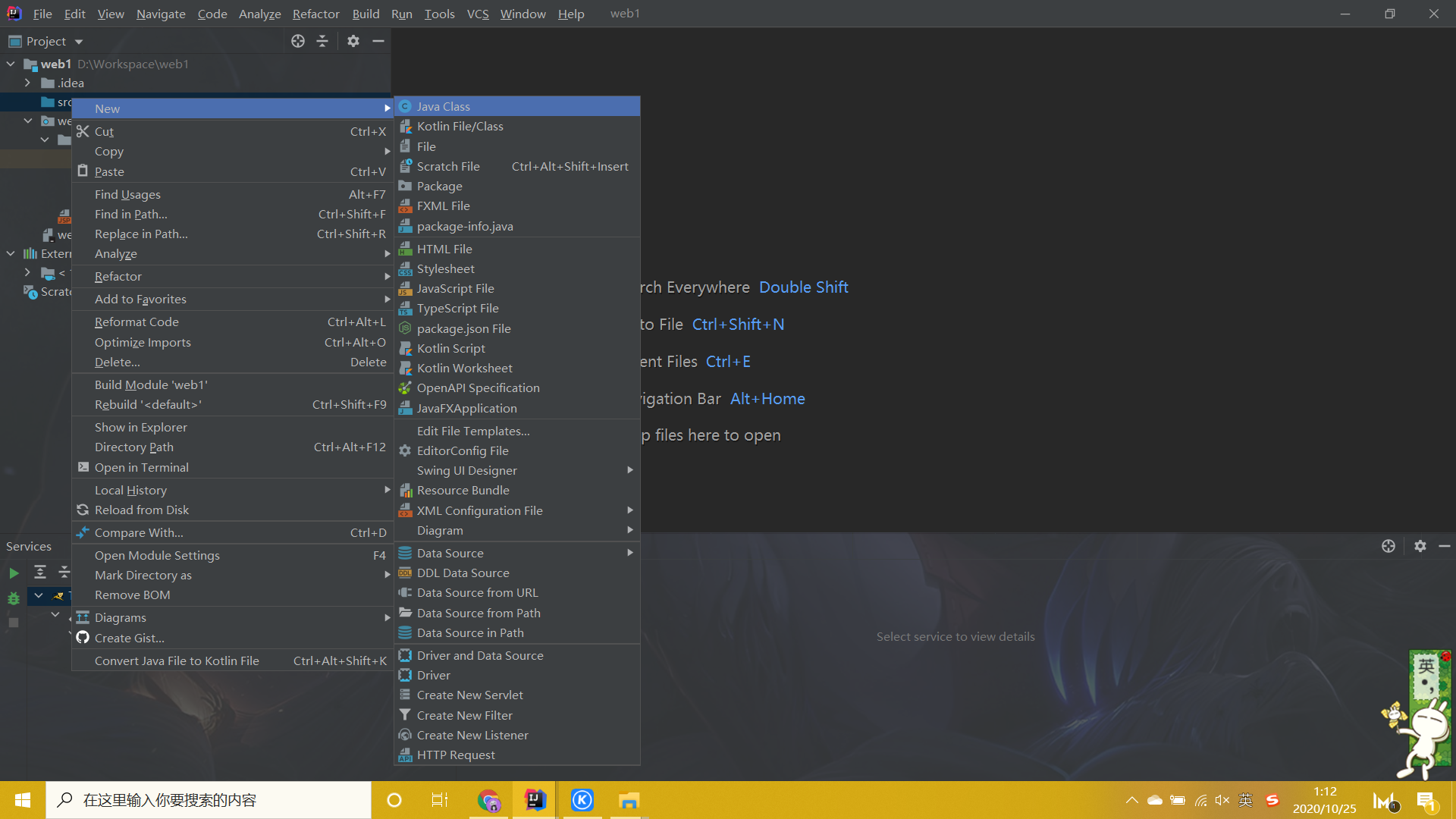Viewport: 1456px width, 819px height.
Task: Select Java Class from the New submenu
Action: pyautogui.click(x=517, y=106)
